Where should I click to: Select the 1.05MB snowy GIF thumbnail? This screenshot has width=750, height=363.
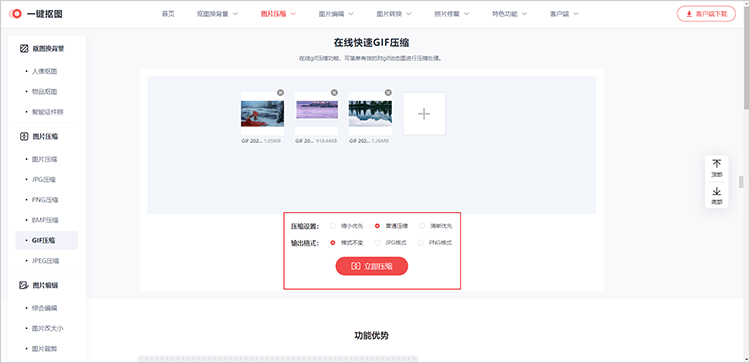[x=262, y=113]
